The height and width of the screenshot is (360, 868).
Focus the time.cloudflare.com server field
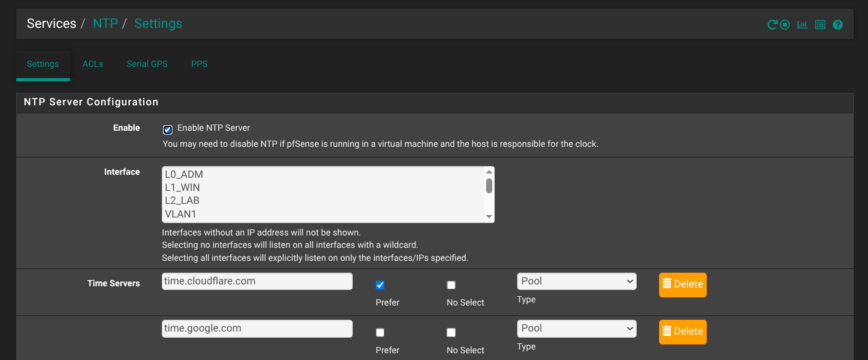(x=257, y=281)
